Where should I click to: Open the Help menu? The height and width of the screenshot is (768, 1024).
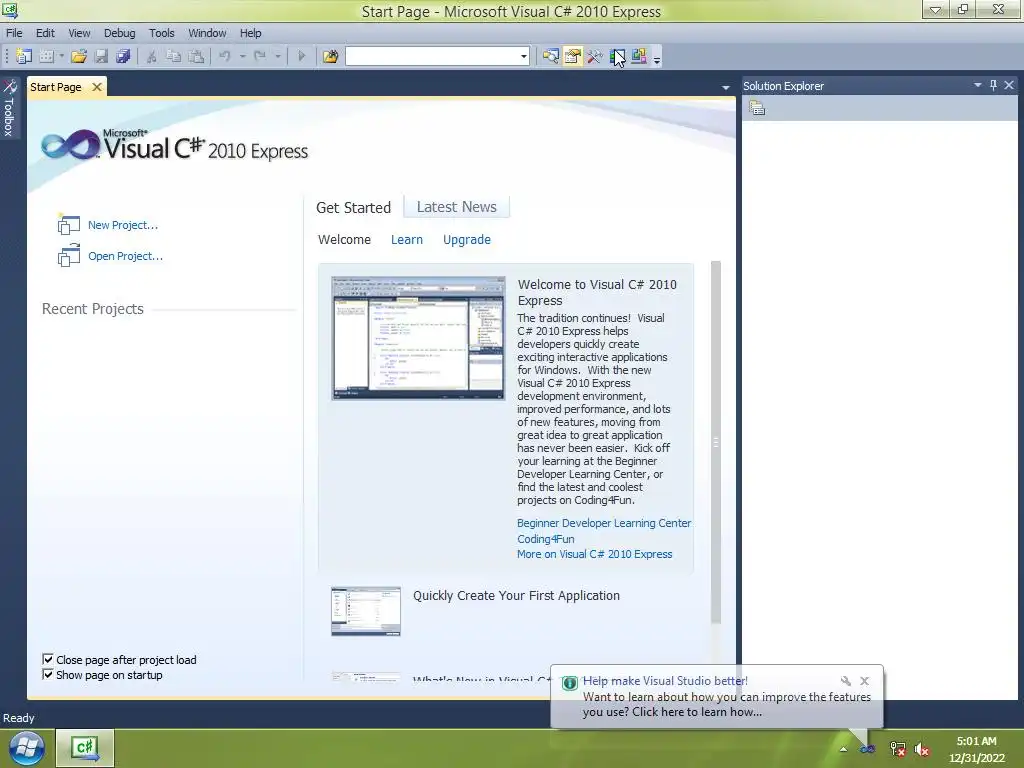(x=250, y=33)
